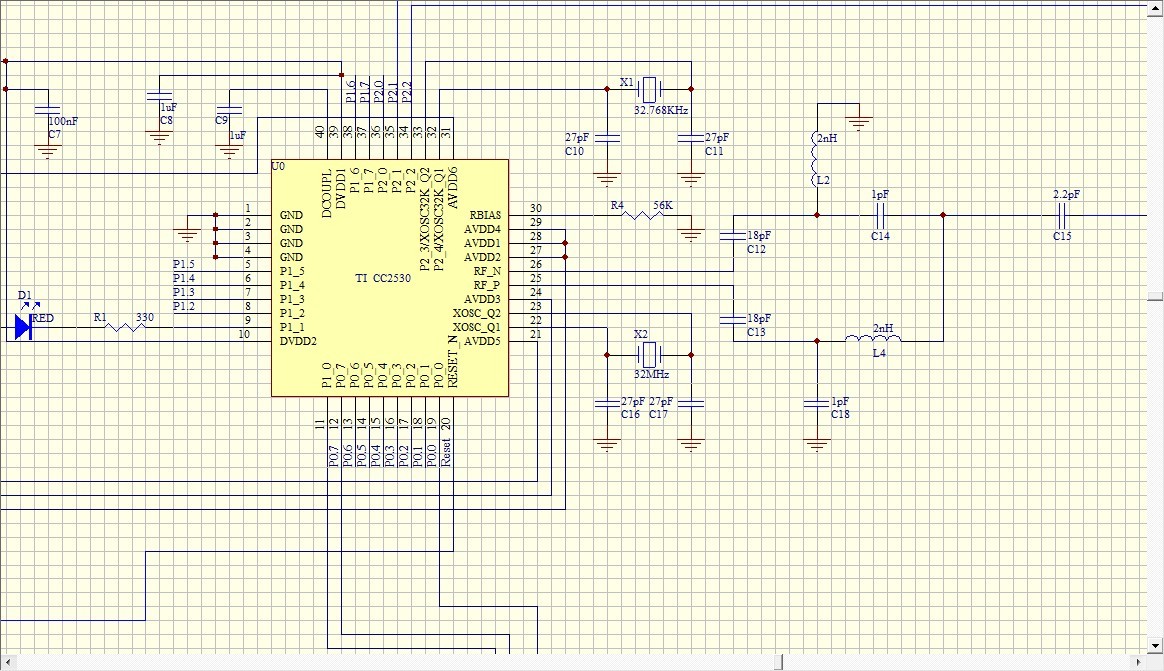This screenshot has width=1164, height=671.
Task: Select the '32.768KHz' crystal value
Action: (661, 111)
